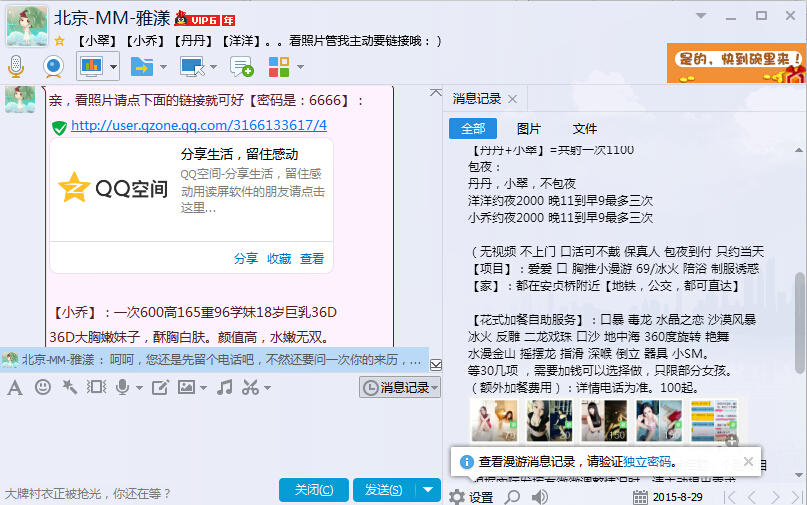Click envelope icon beside message preview
The image size is (807, 505).
435,365
